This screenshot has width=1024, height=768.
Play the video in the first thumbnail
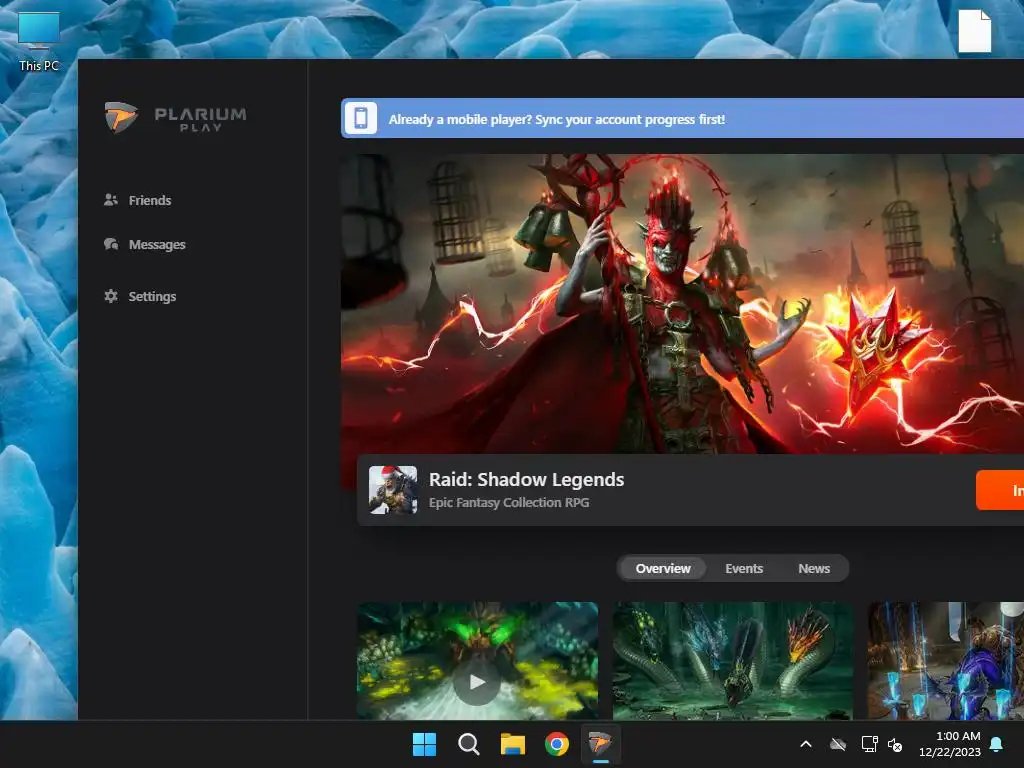477,682
